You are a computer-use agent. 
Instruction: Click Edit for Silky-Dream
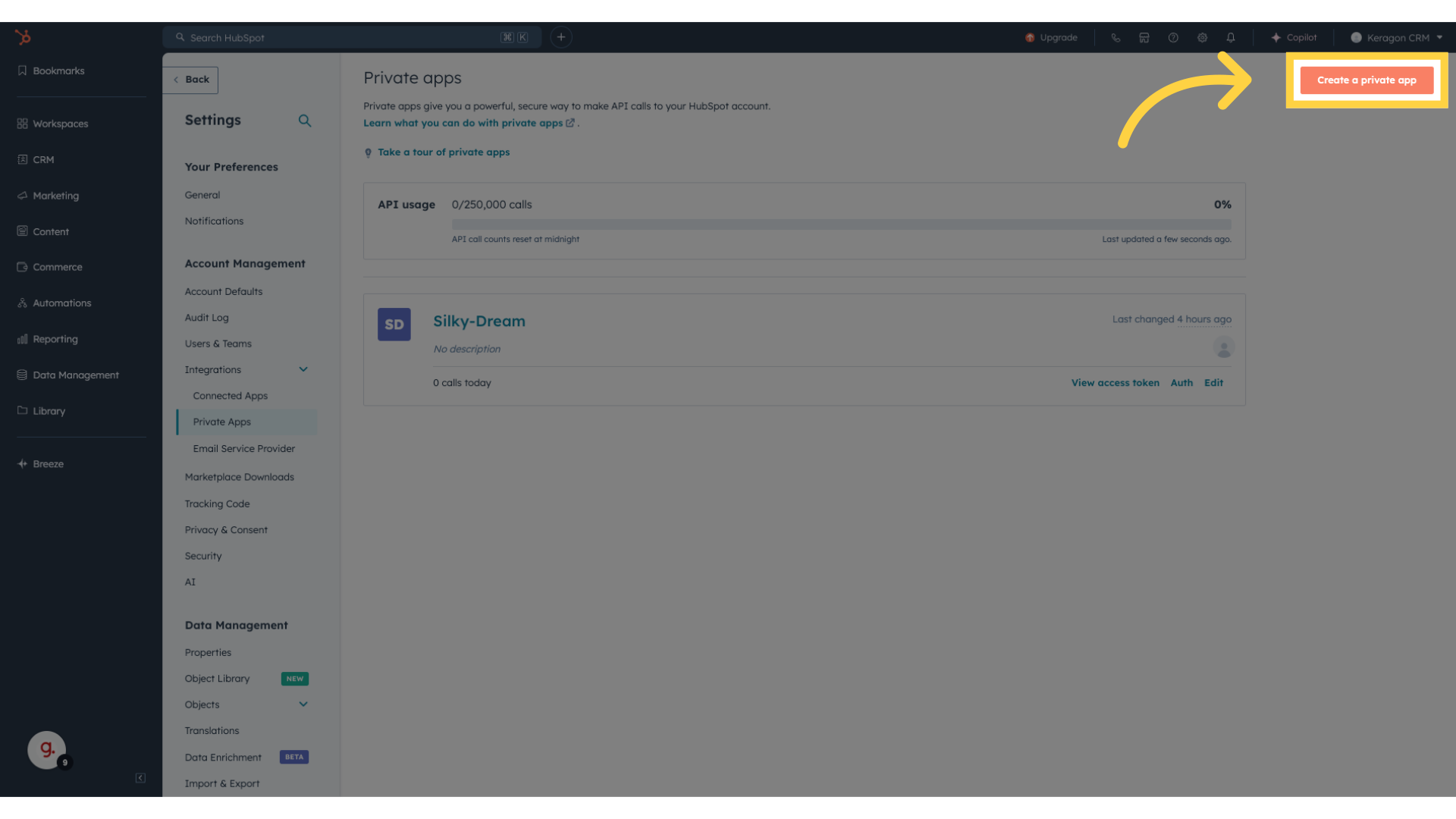coord(1213,383)
